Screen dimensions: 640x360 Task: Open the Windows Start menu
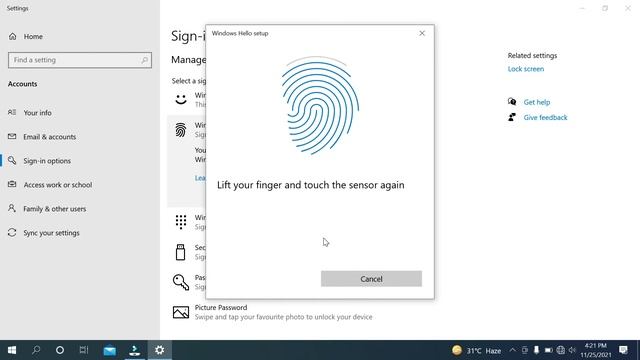[x=12, y=350]
